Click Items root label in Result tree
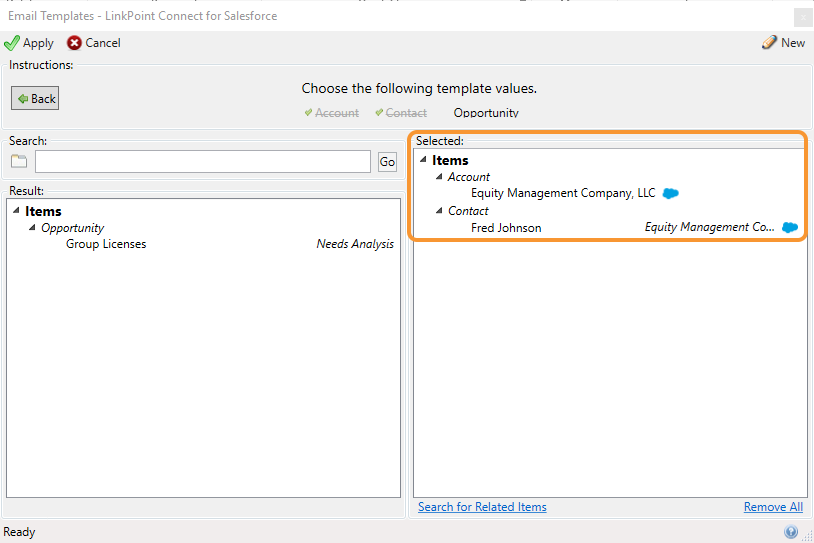This screenshot has height=543, width=814. pos(43,211)
